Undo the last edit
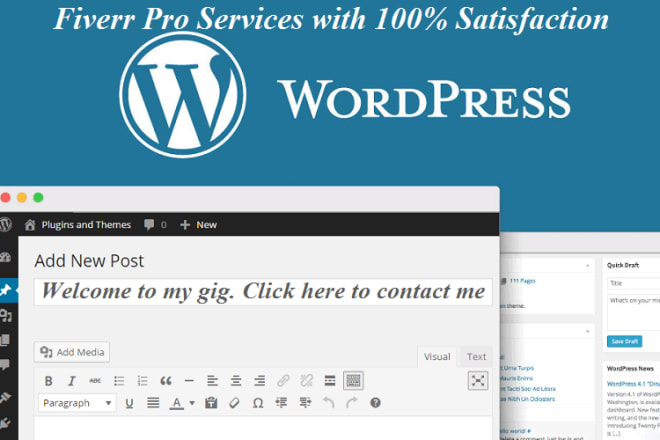 pyautogui.click(x=329, y=403)
